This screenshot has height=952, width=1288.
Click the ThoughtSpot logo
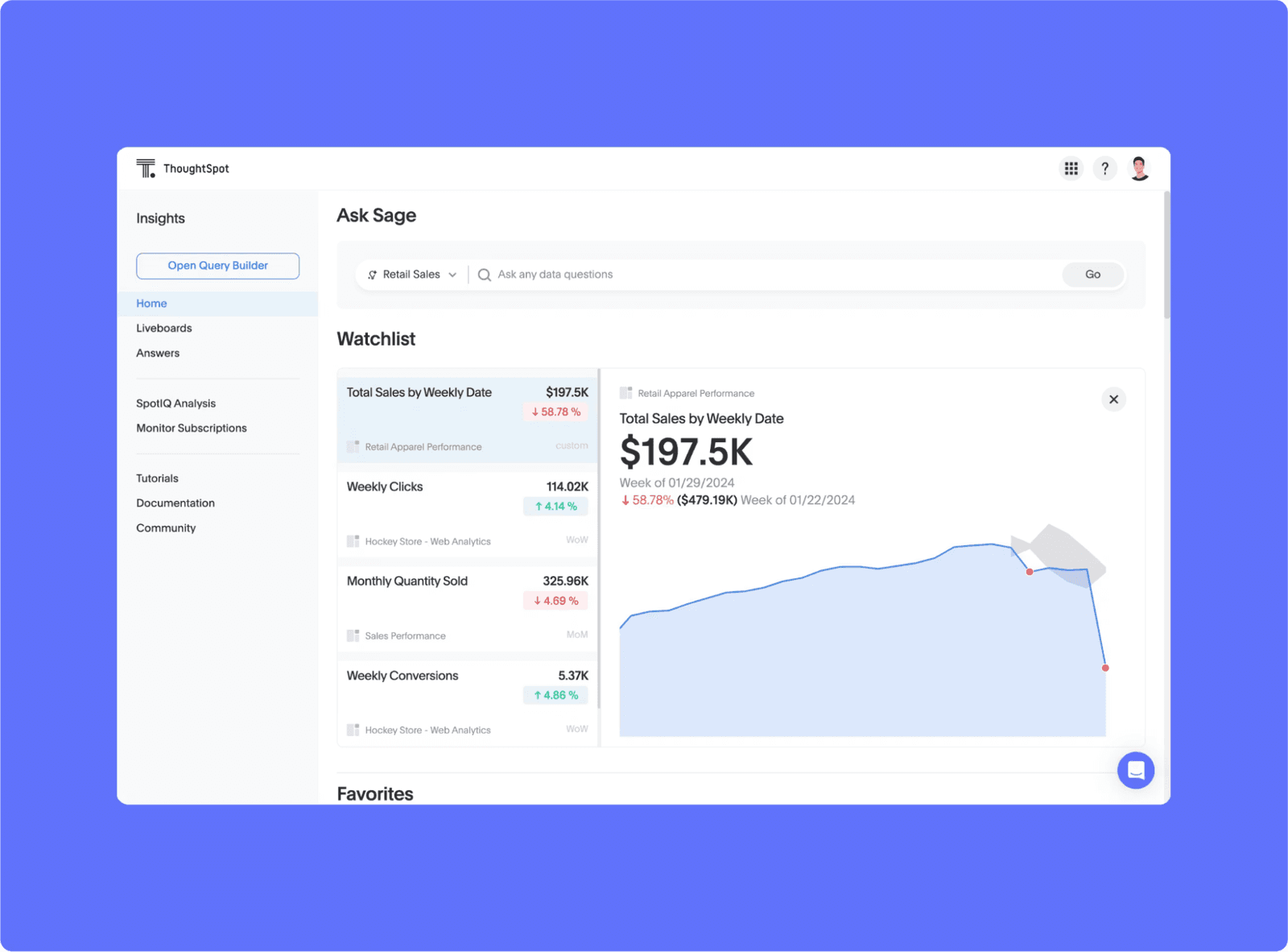pos(146,168)
